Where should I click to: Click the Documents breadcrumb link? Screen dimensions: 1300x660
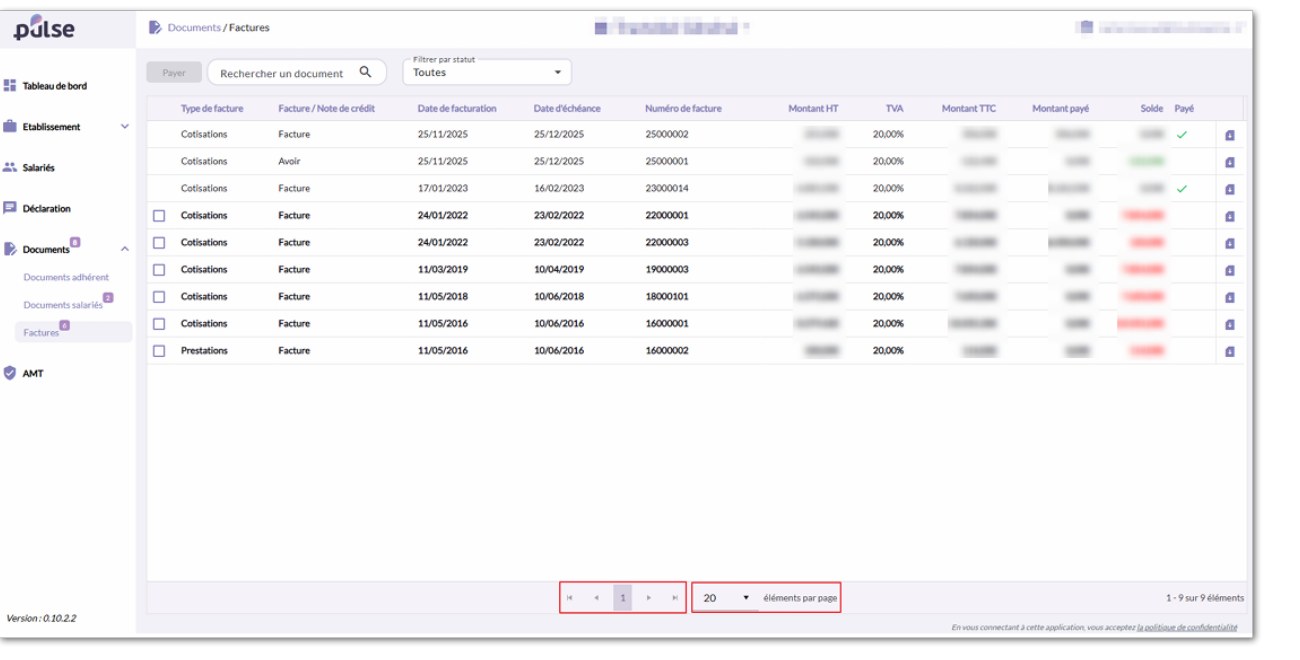pyautogui.click(x=194, y=28)
